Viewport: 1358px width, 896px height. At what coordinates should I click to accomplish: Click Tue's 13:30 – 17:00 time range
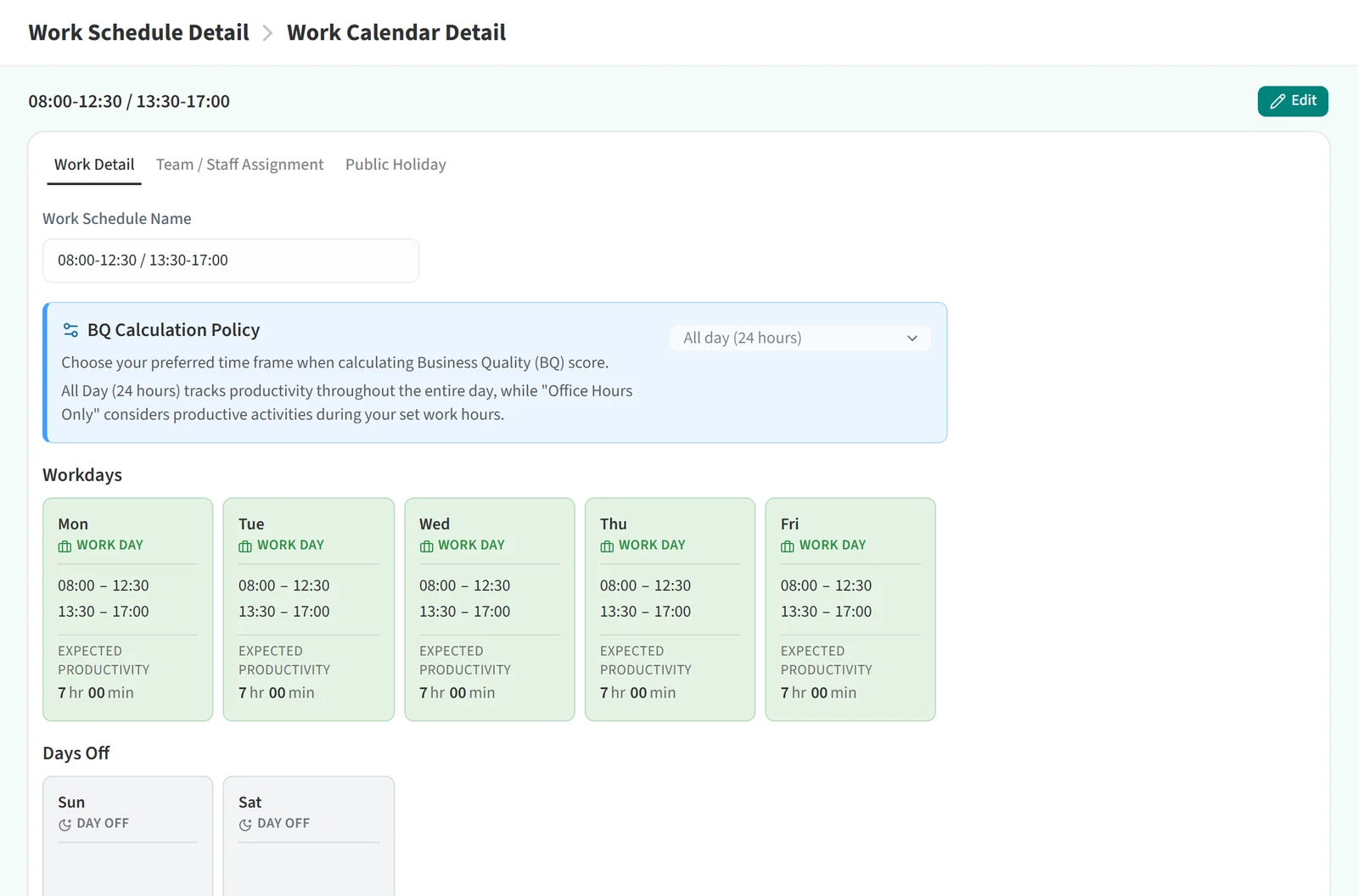coord(284,612)
